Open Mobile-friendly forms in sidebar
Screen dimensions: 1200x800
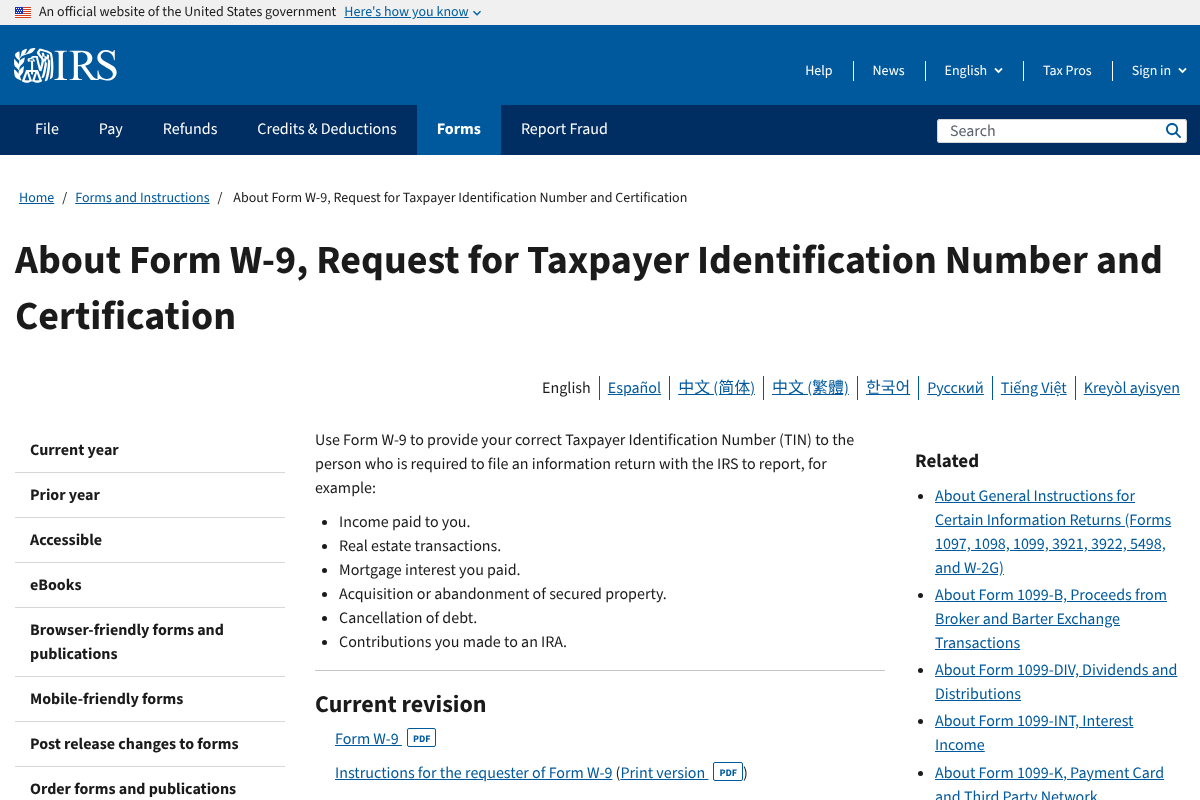pos(150,699)
